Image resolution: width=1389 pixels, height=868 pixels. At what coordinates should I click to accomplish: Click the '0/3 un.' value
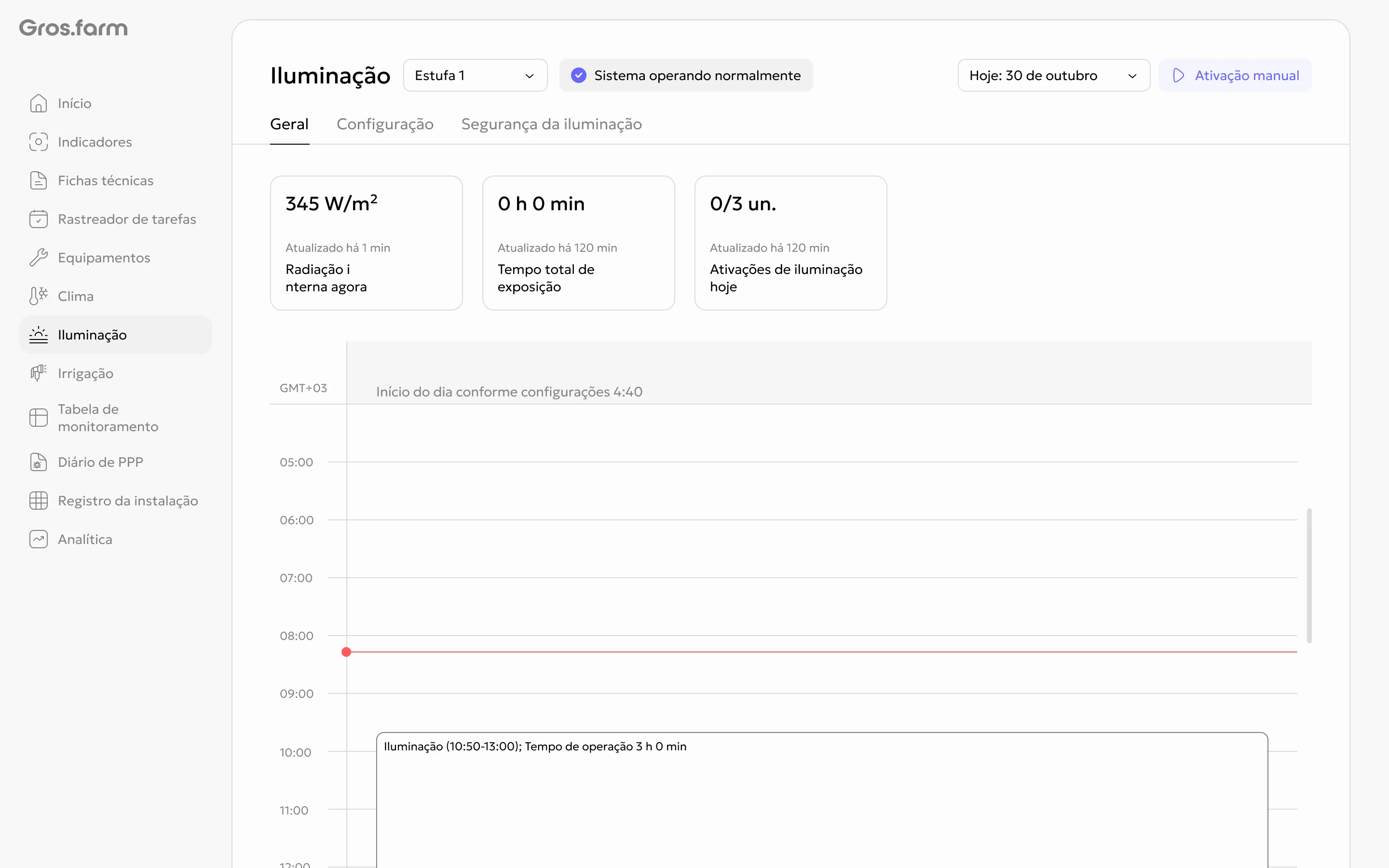tap(743, 204)
